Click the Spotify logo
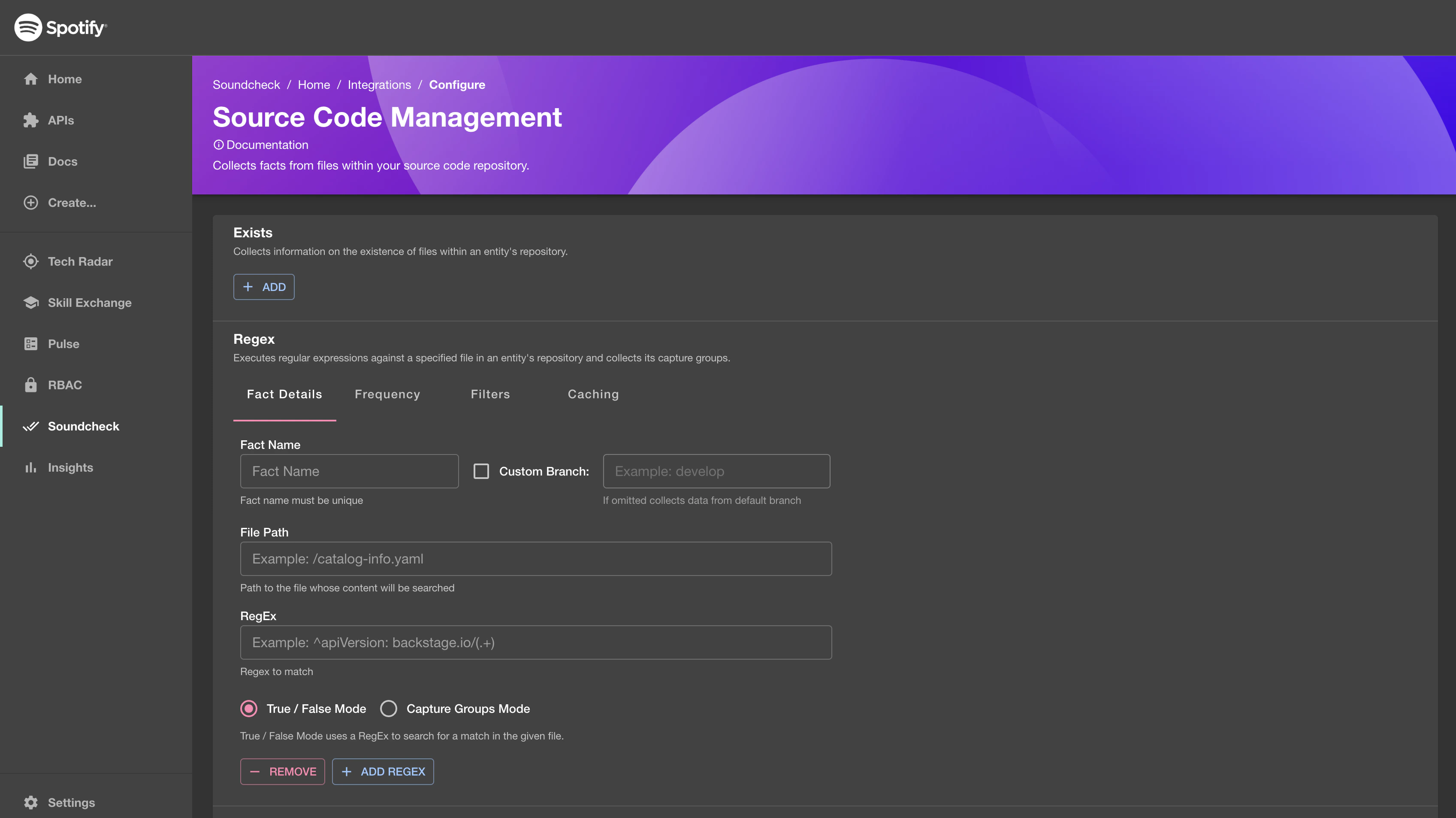This screenshot has height=818, width=1456. [60, 27]
